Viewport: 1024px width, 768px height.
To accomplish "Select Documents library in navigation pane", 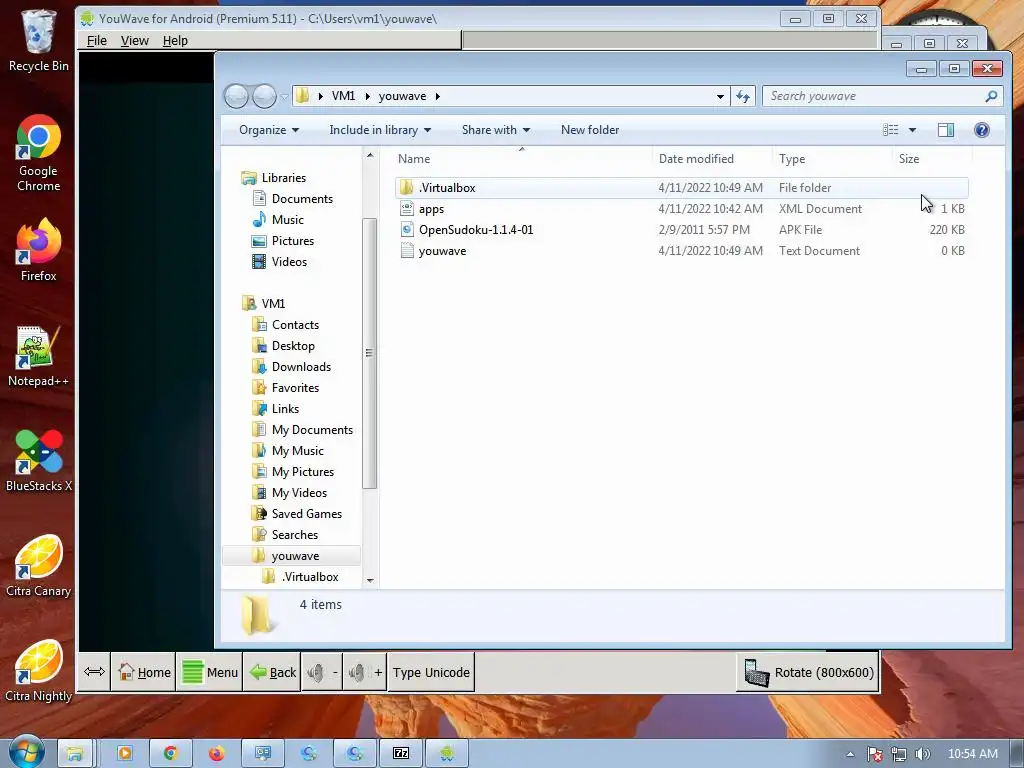I will [293, 199].
